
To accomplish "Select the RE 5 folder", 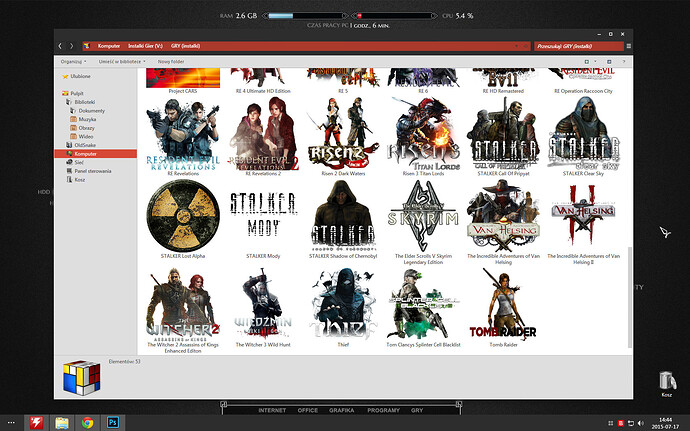I will point(343,78).
